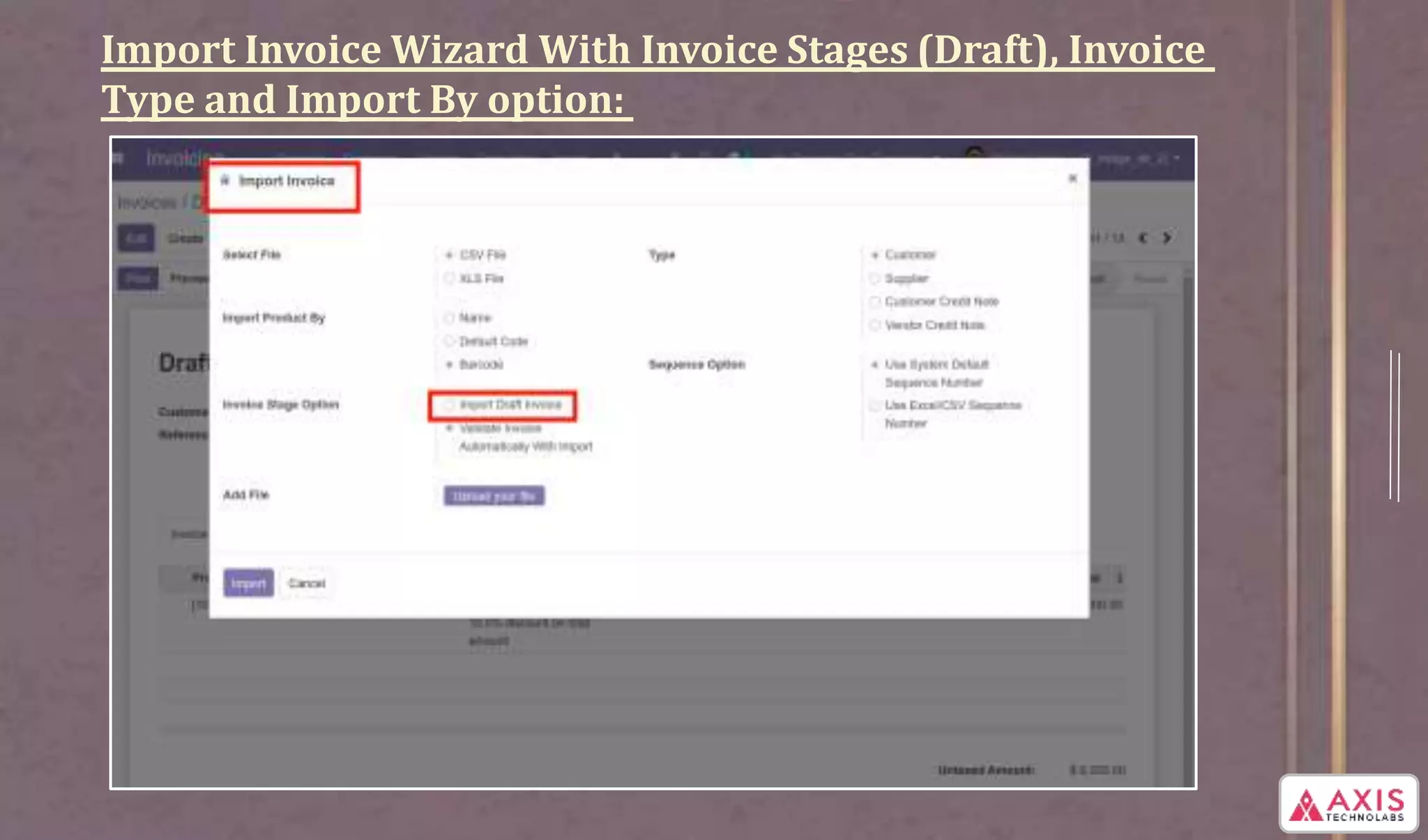Select the XLS File radio option

(x=450, y=279)
